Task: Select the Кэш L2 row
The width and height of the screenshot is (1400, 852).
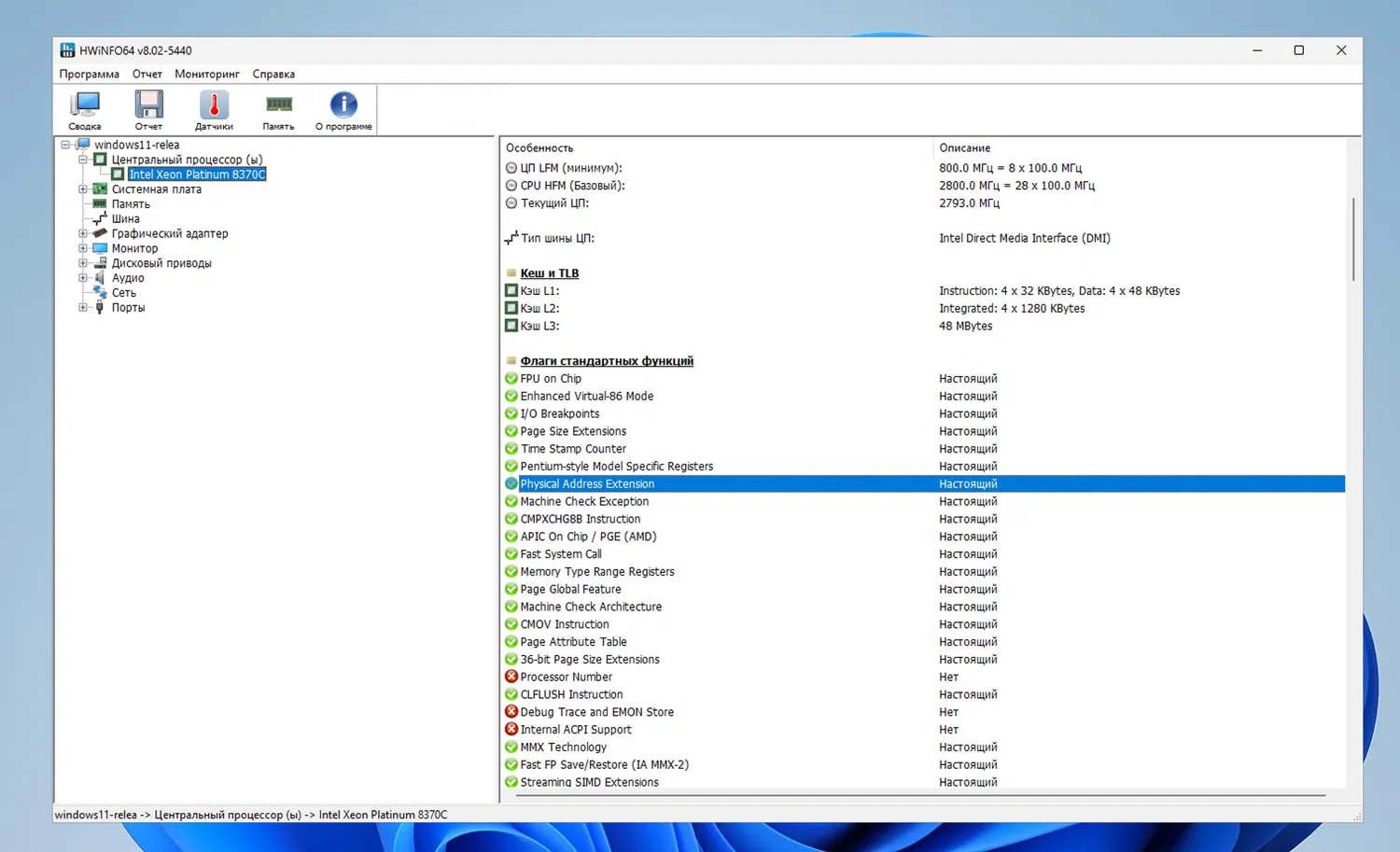Action: point(924,309)
